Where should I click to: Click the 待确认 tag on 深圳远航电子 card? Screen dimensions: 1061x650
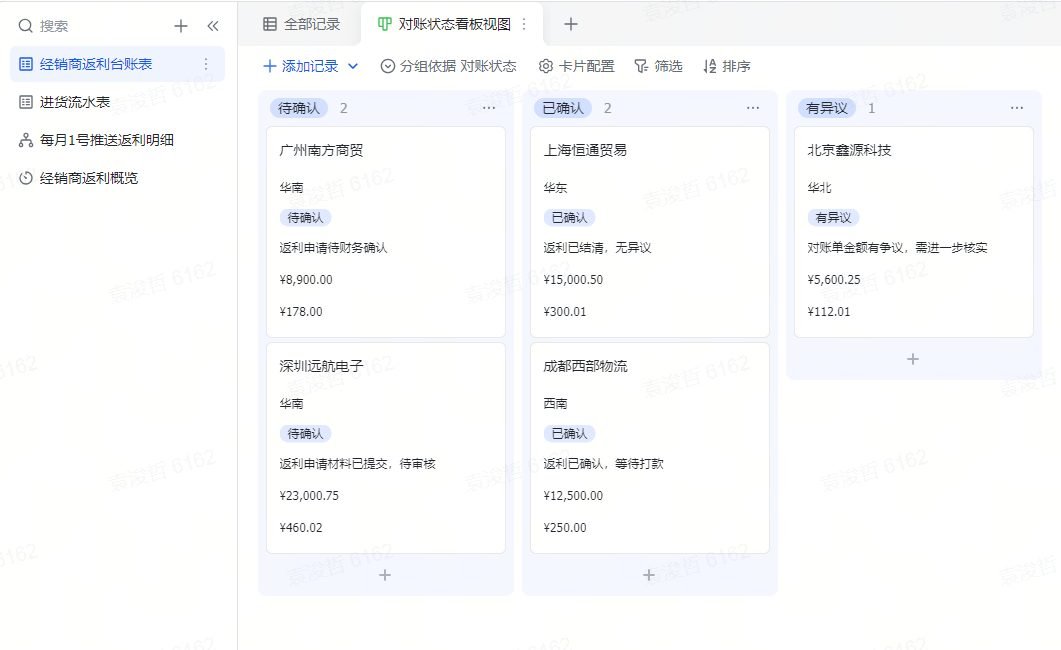pyautogui.click(x=305, y=434)
